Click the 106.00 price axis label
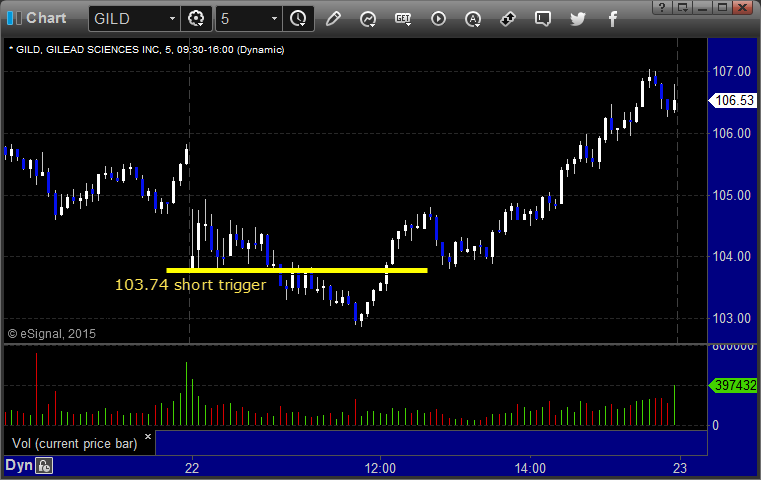This screenshot has height=480, width=761. coord(731,133)
